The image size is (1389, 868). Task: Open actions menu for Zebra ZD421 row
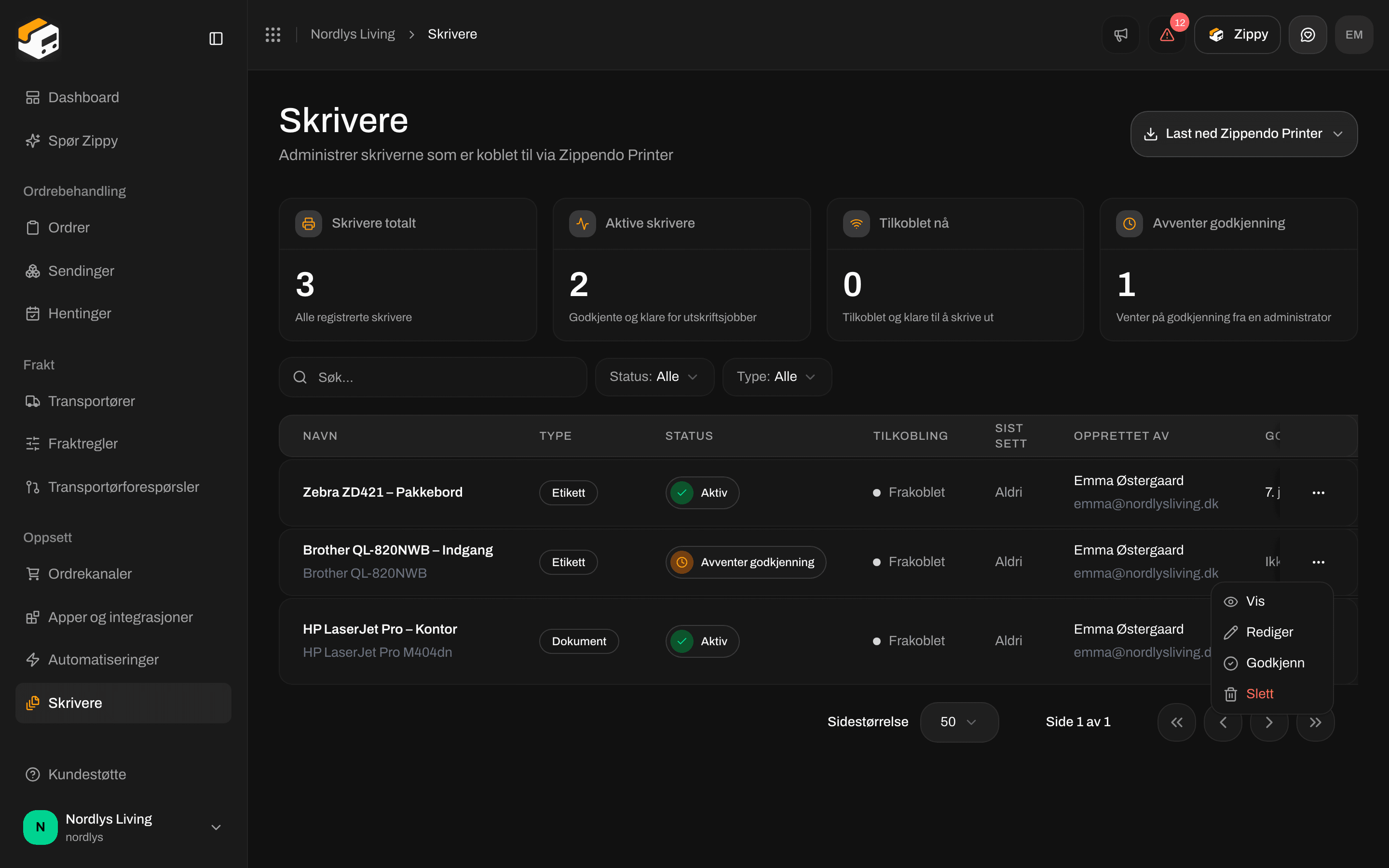(x=1319, y=492)
